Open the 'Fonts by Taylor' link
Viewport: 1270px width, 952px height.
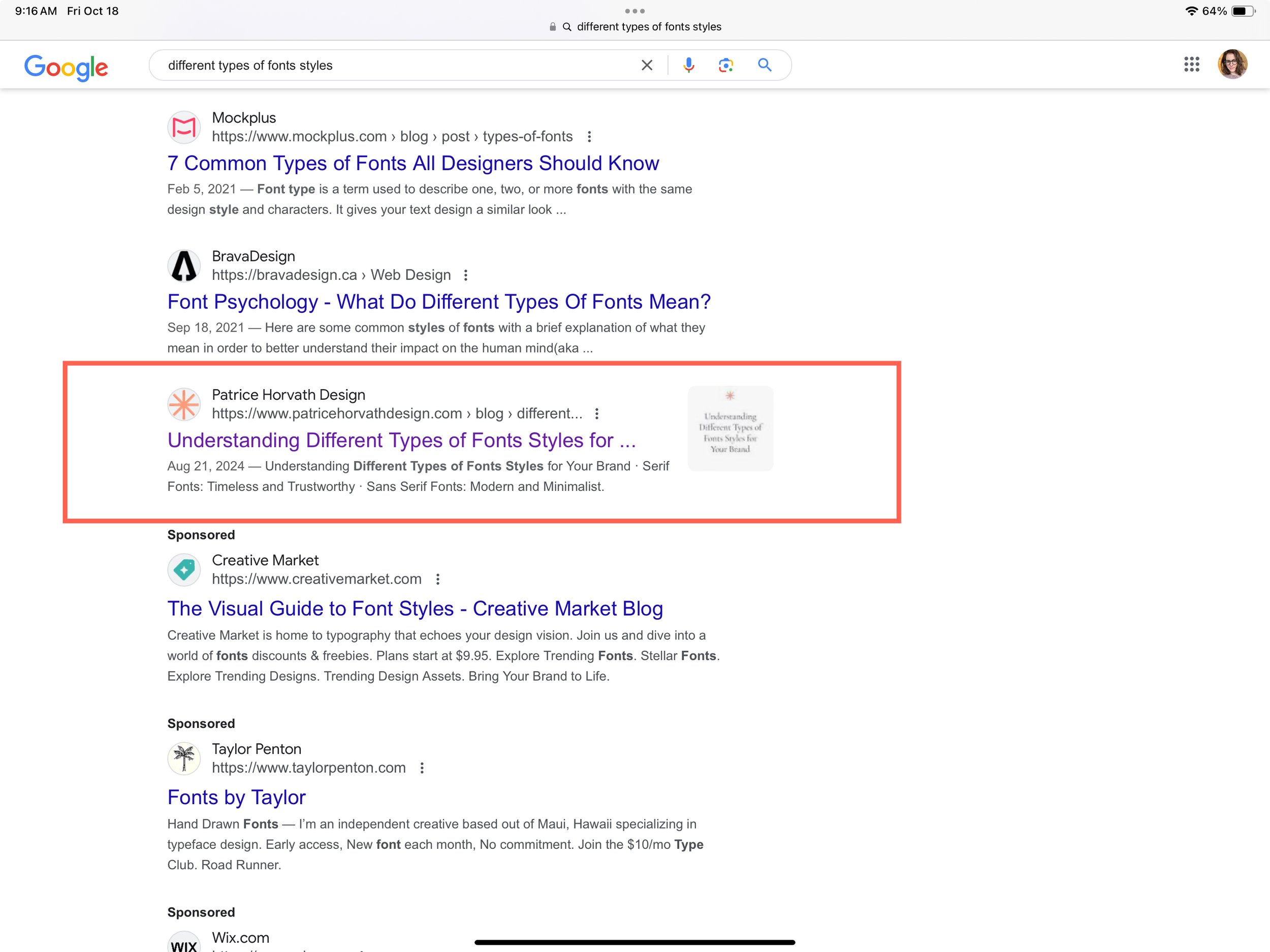pyautogui.click(x=236, y=797)
